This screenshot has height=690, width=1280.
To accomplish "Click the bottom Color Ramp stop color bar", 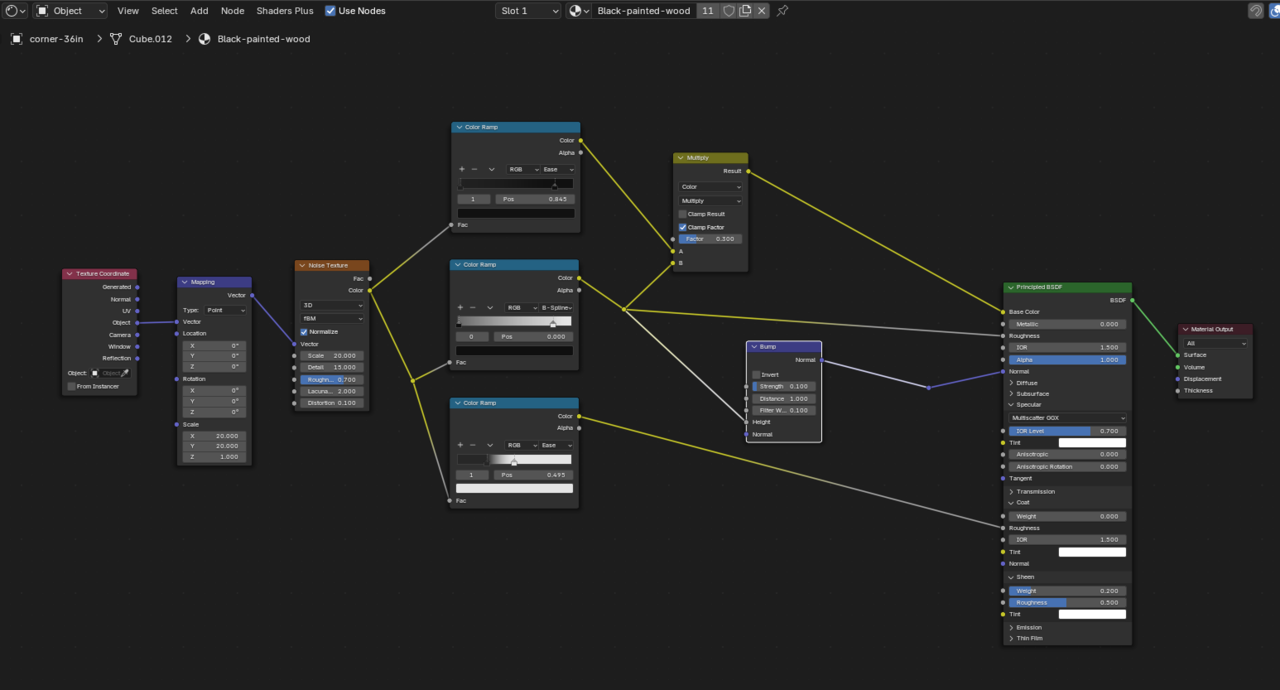I will (515, 488).
